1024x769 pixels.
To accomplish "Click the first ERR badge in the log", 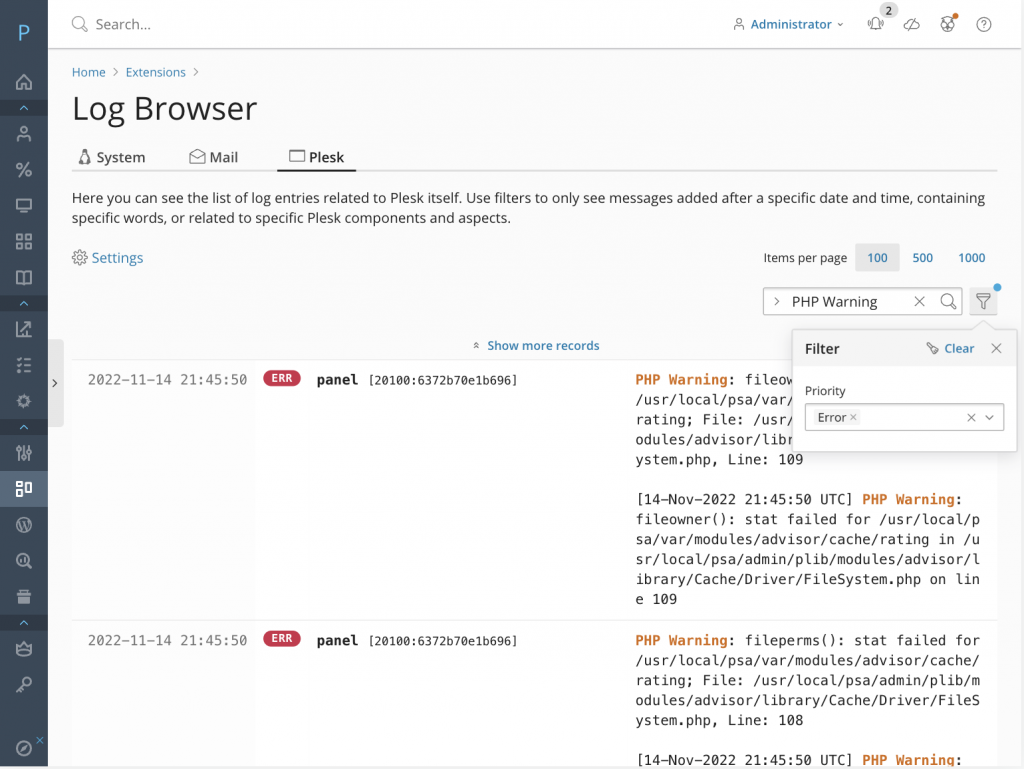I will coord(281,379).
